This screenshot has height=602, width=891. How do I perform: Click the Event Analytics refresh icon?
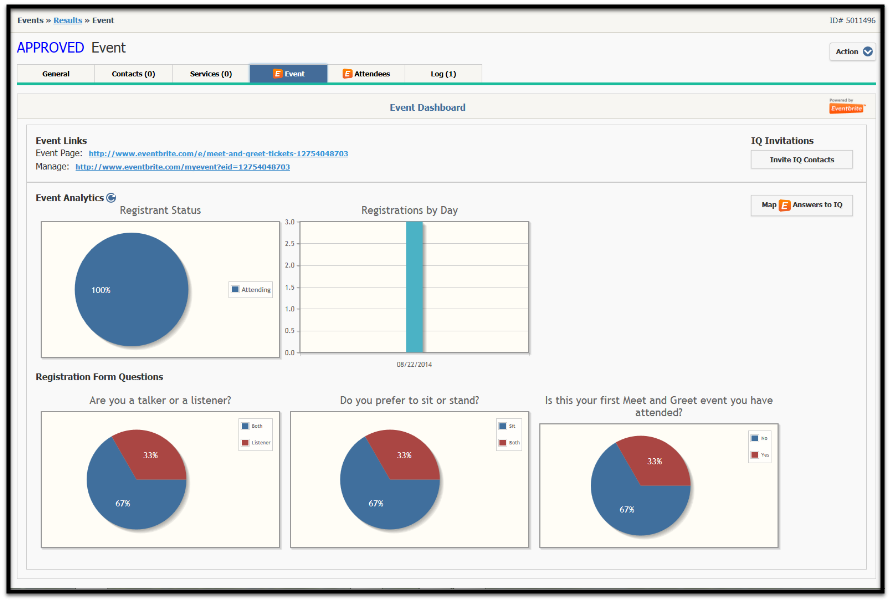click(x=112, y=198)
